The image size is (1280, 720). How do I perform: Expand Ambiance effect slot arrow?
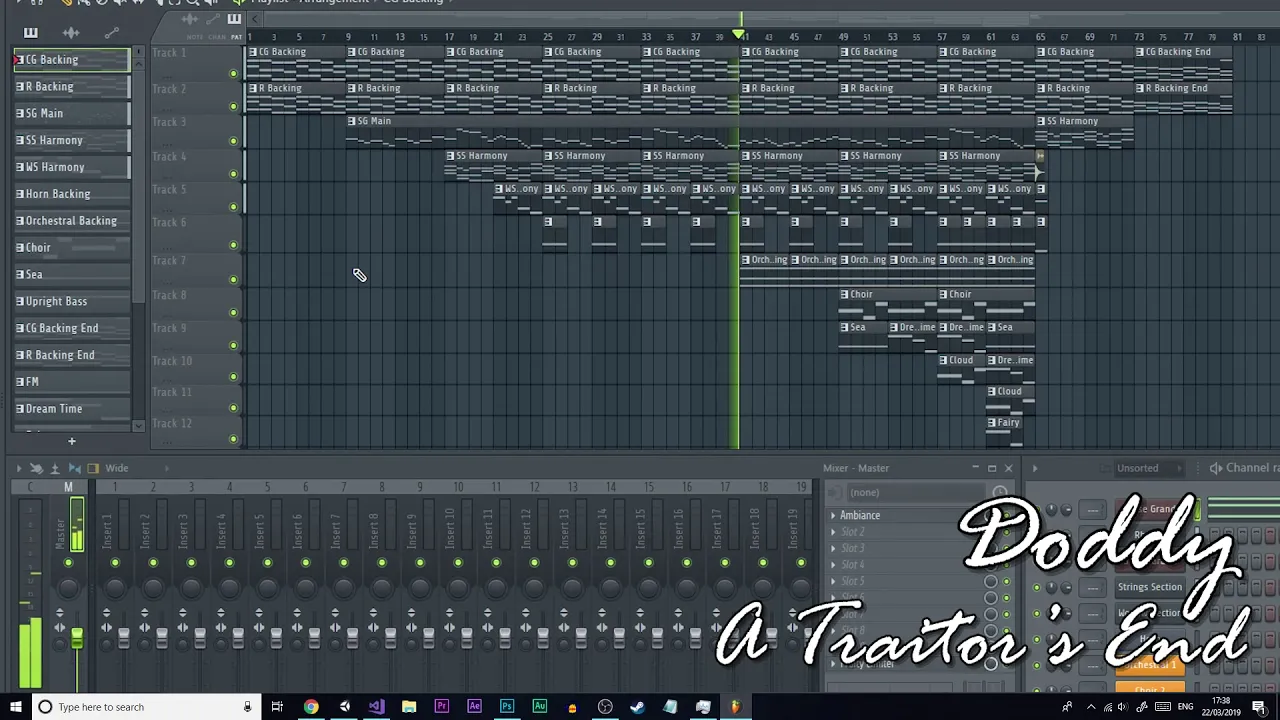(833, 516)
